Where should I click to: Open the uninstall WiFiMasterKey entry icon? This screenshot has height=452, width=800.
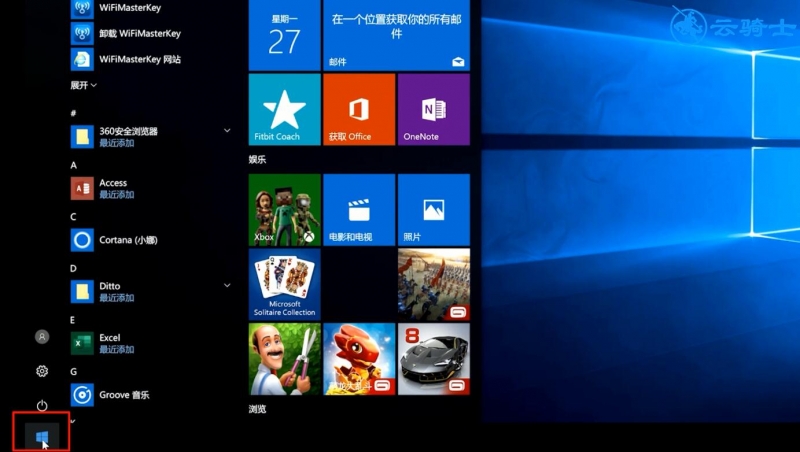point(82,34)
